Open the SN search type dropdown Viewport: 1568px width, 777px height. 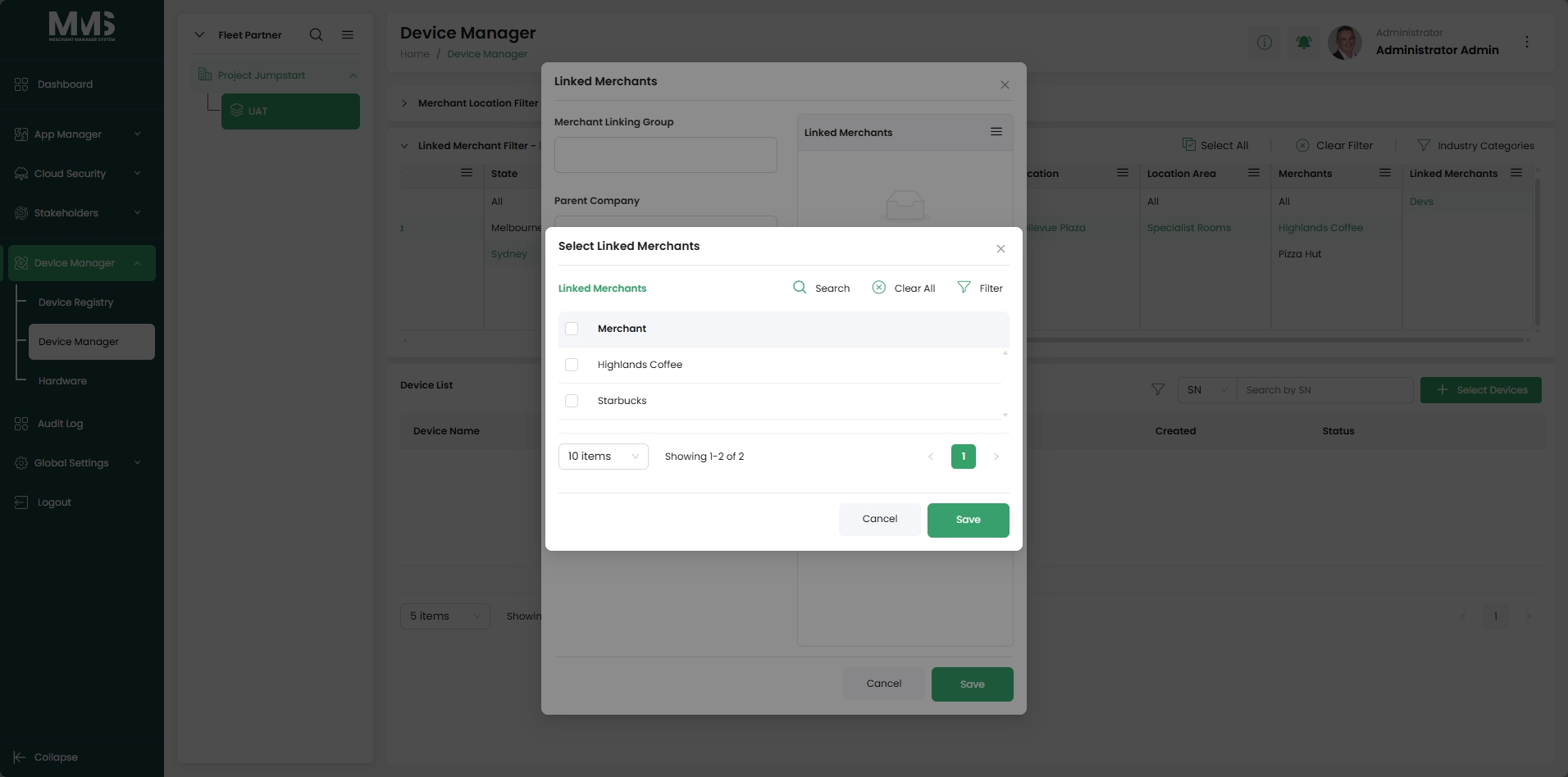[1207, 390]
